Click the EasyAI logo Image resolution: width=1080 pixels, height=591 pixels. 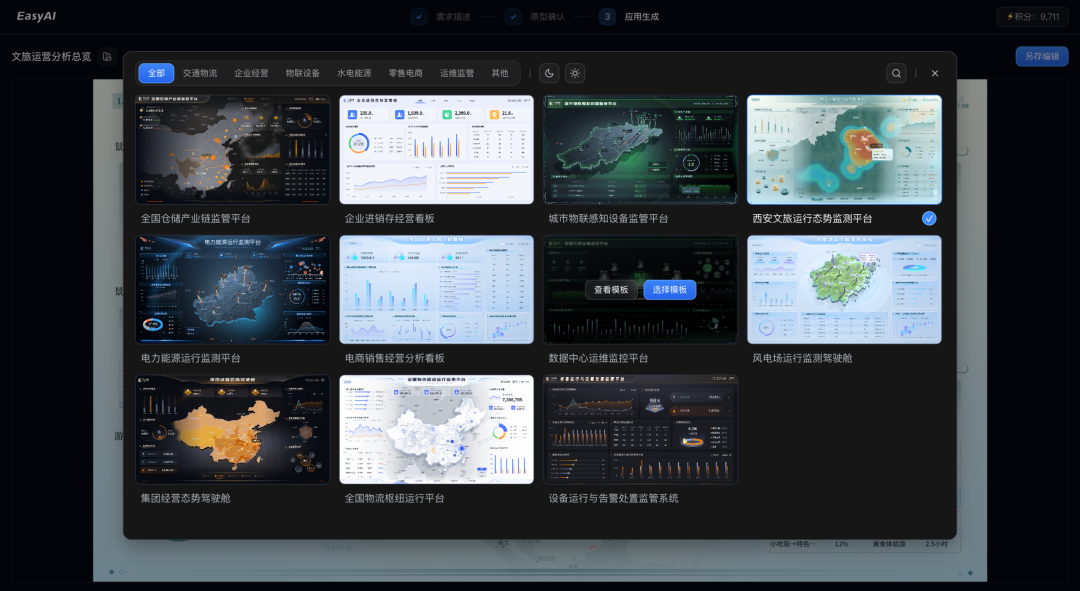point(37,16)
